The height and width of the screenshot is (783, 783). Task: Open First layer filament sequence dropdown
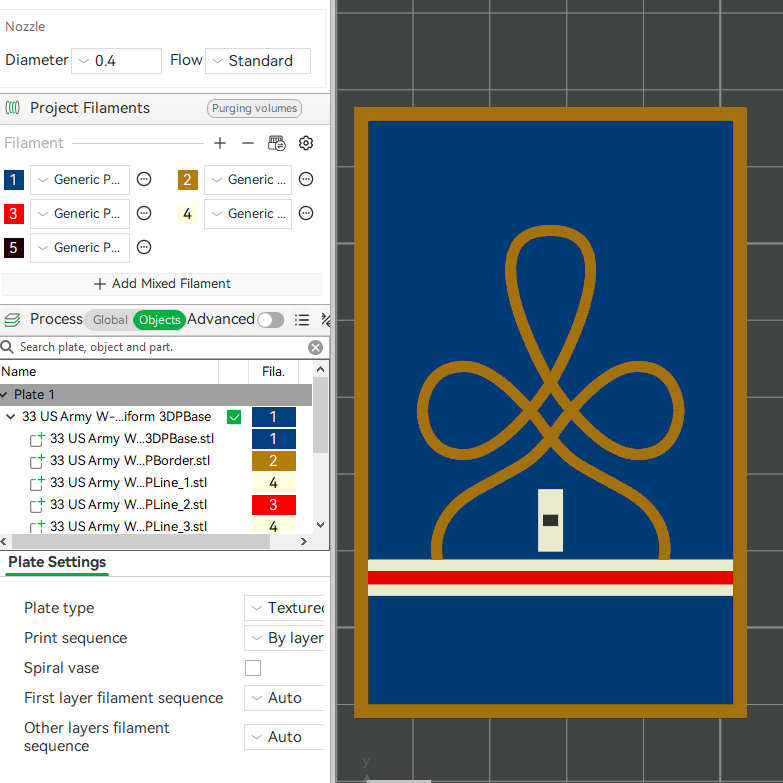pos(284,698)
